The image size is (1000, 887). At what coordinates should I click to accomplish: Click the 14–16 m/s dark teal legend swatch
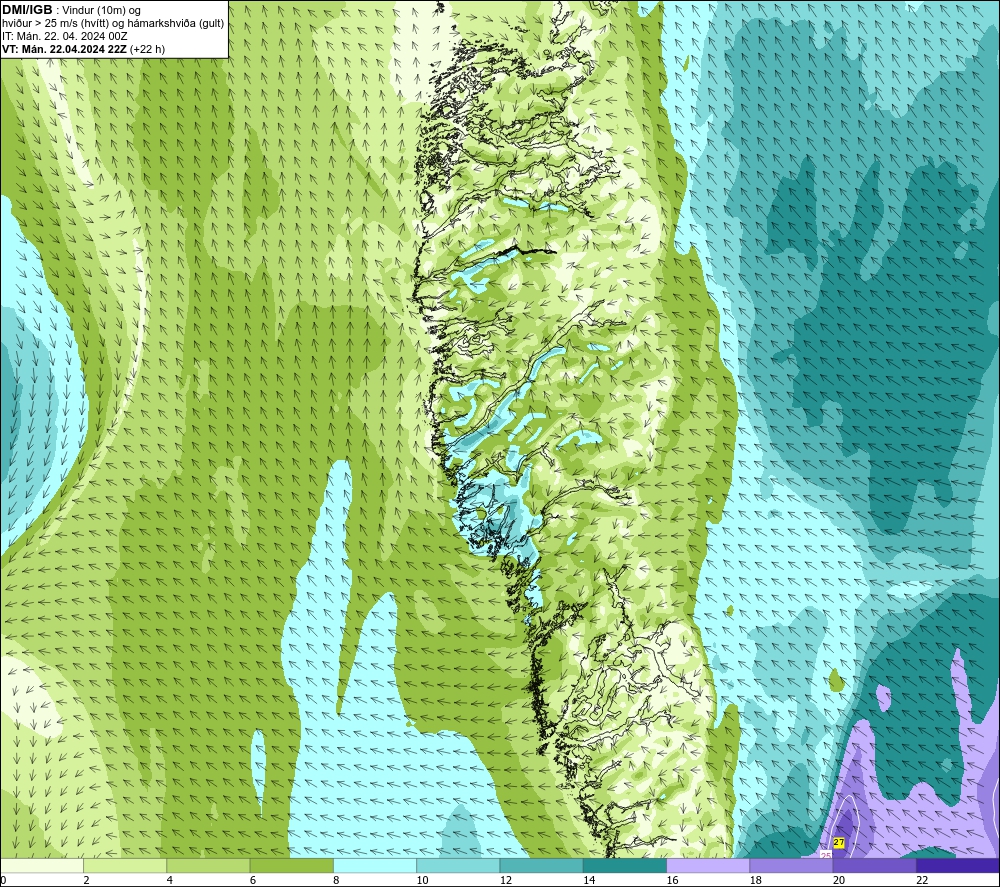[x=625, y=865]
